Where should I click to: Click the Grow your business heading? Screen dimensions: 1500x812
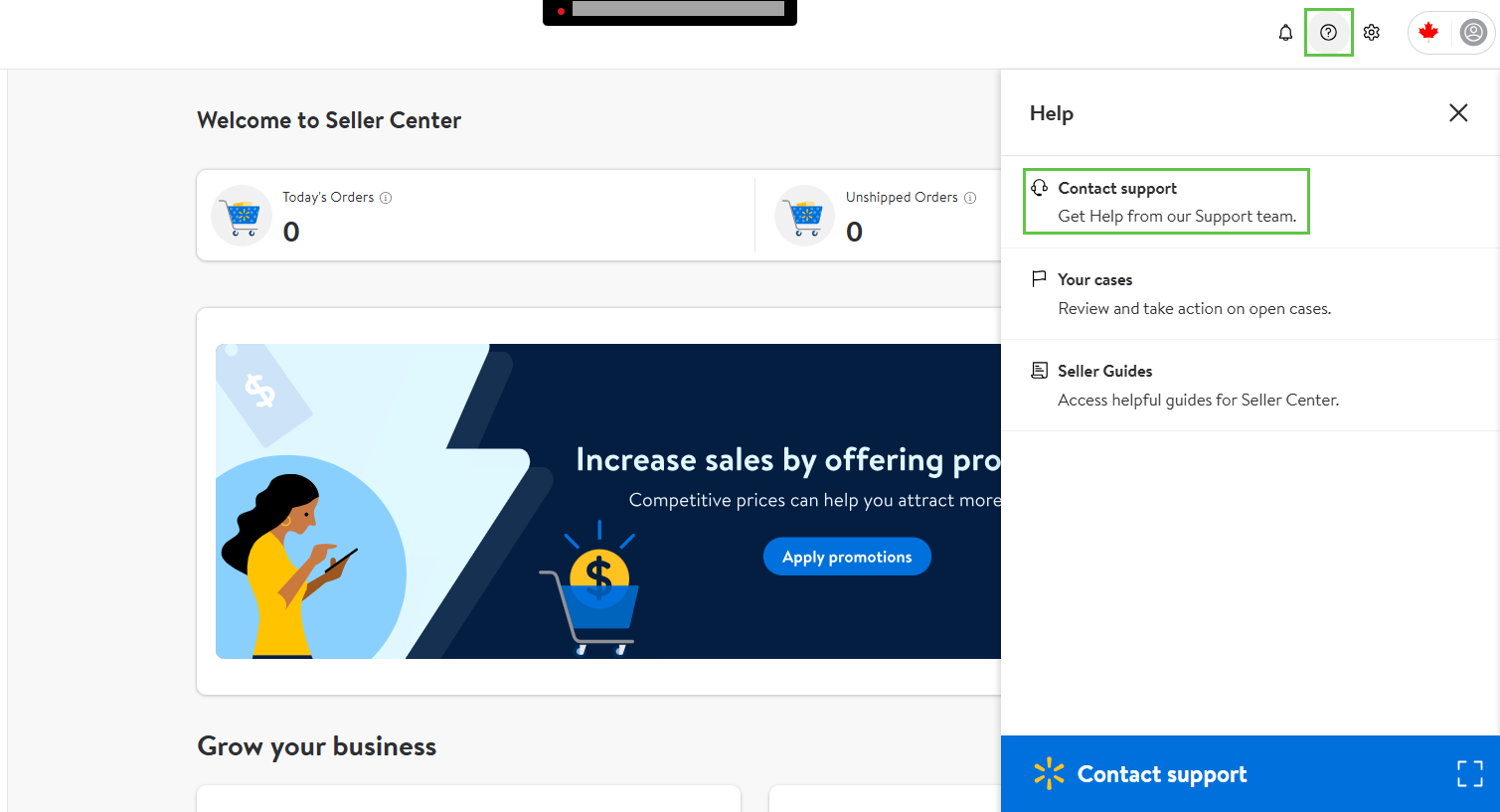click(317, 746)
